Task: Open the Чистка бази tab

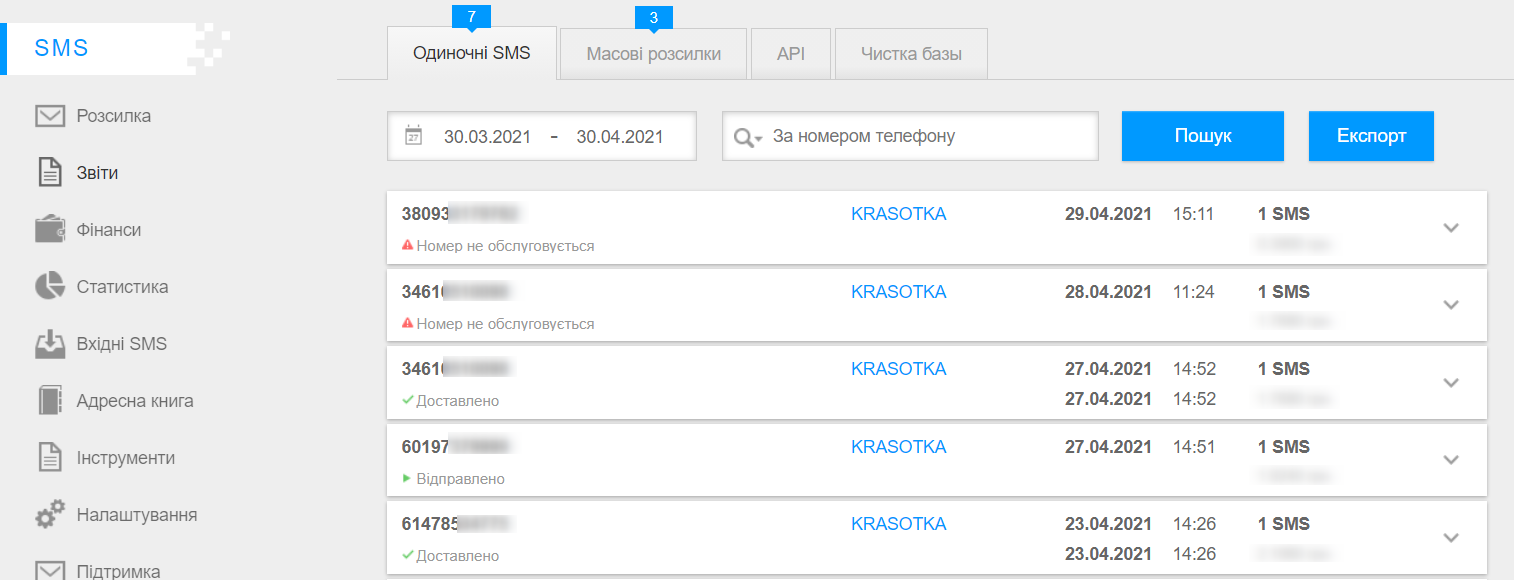Action: [911, 54]
